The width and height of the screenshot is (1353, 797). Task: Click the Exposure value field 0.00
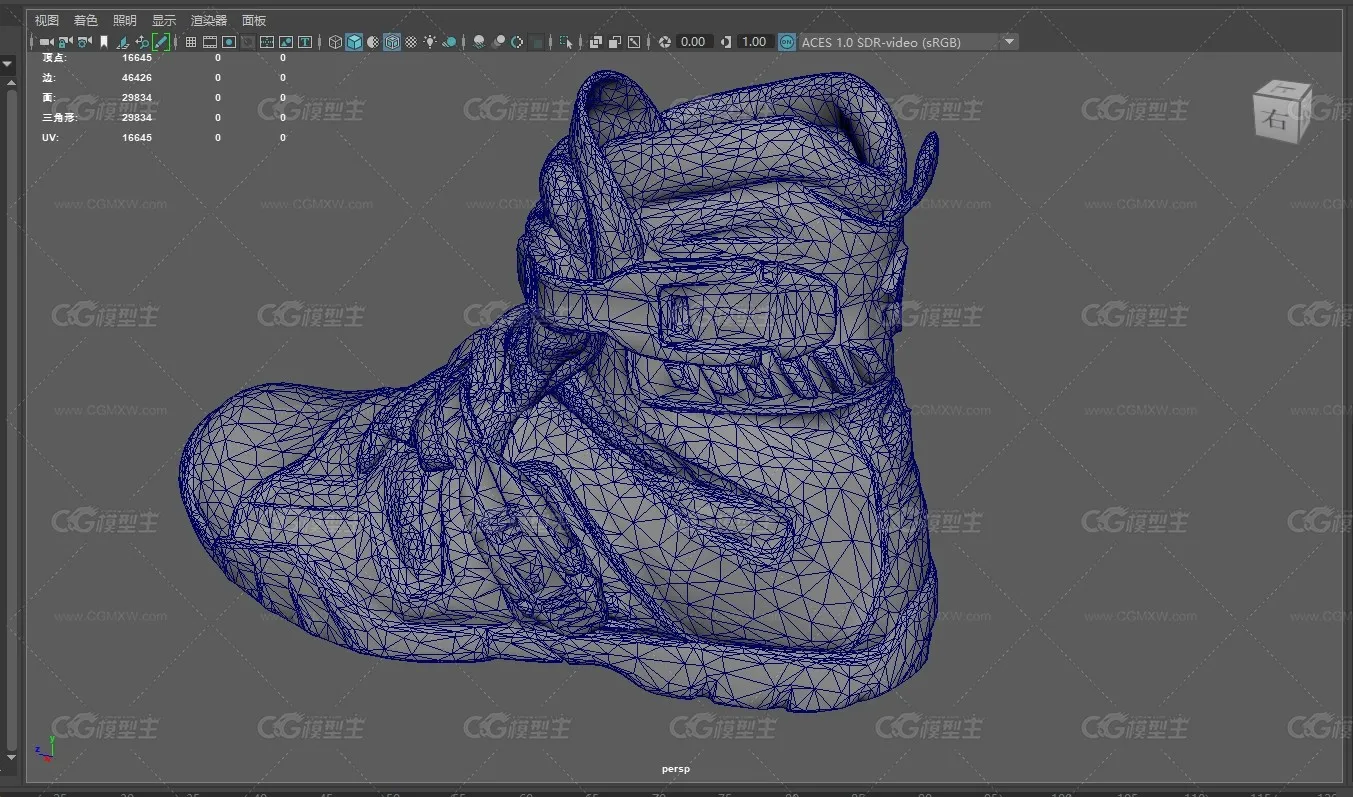click(x=693, y=42)
